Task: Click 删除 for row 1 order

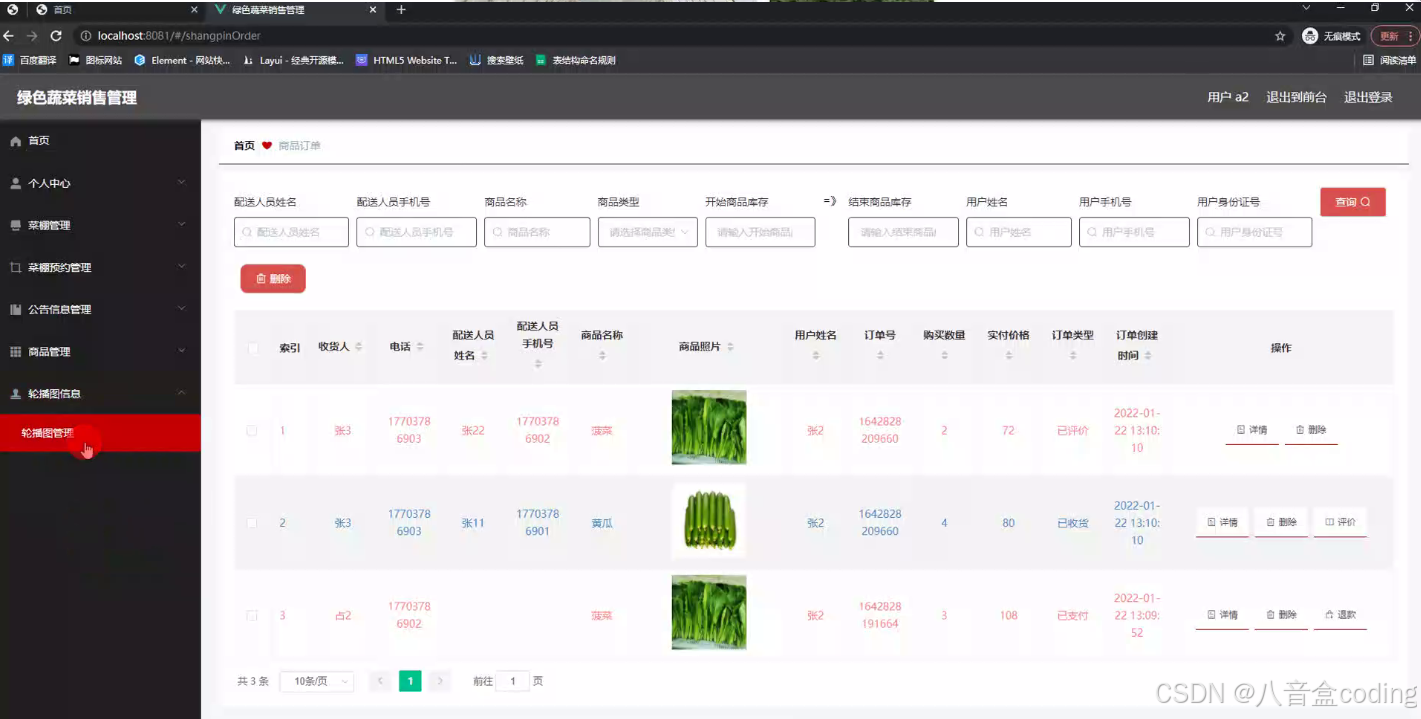Action: point(1311,430)
